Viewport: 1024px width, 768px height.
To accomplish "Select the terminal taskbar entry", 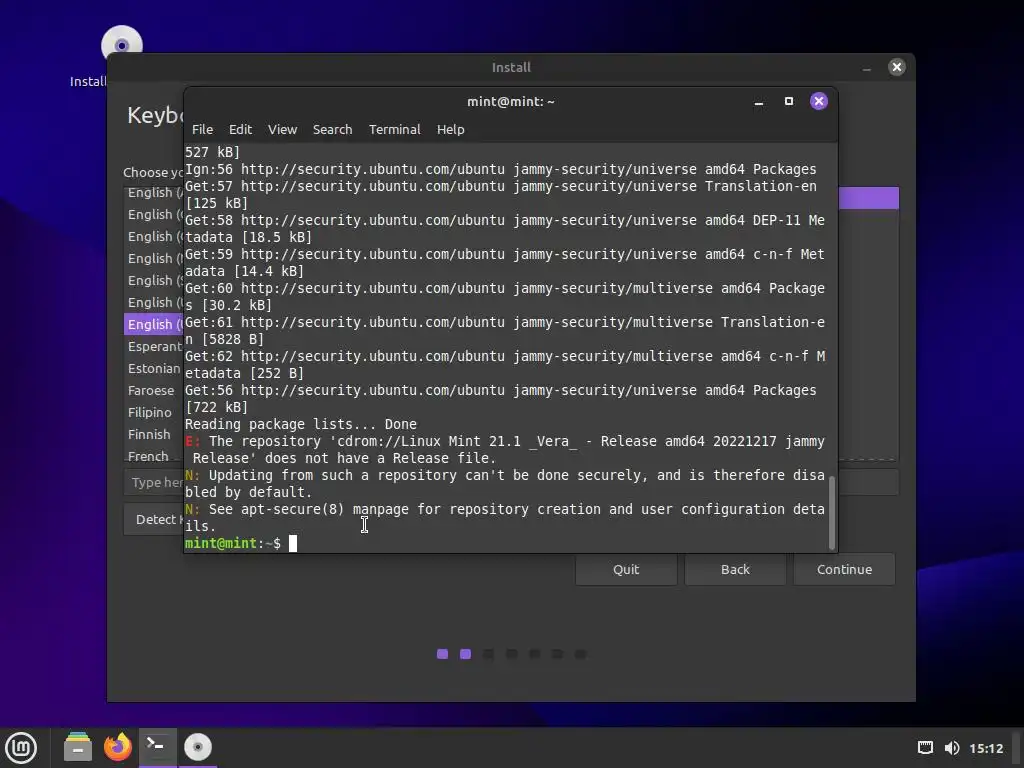I will pyautogui.click(x=157, y=747).
